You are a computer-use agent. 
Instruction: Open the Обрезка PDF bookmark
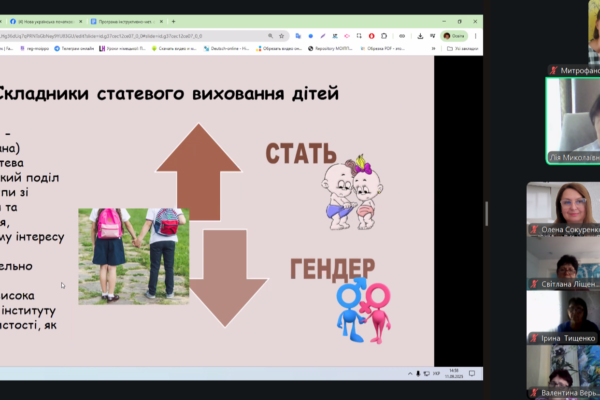coord(382,49)
